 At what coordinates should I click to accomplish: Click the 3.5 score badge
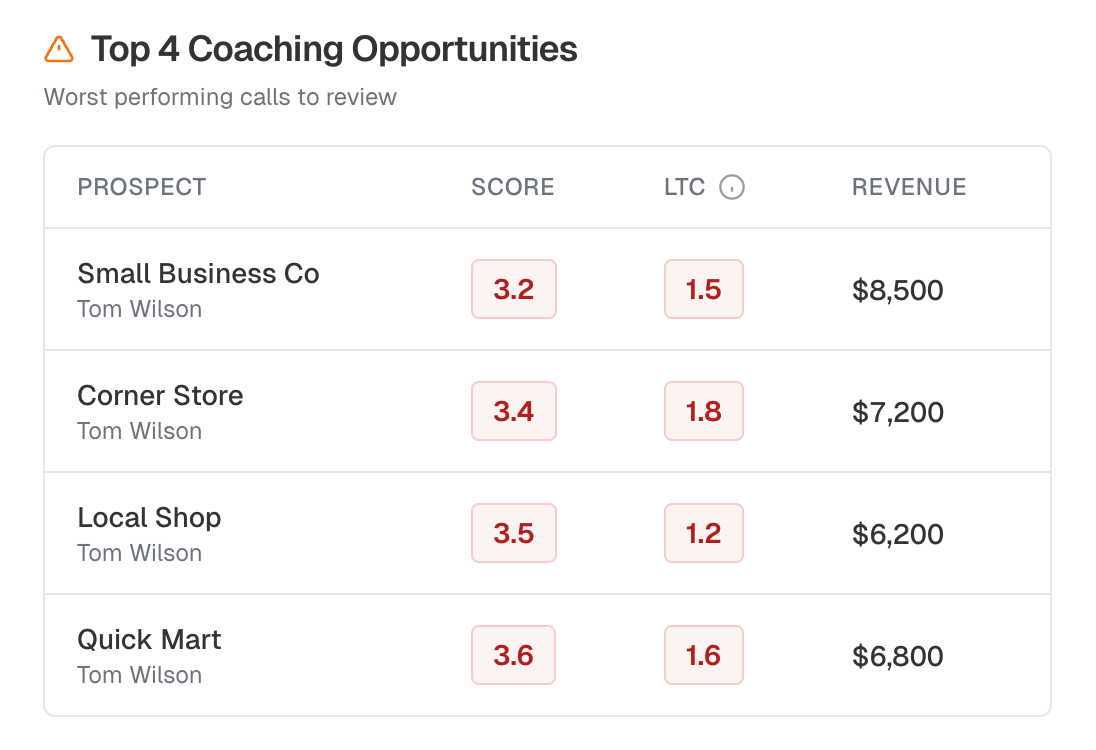click(513, 534)
